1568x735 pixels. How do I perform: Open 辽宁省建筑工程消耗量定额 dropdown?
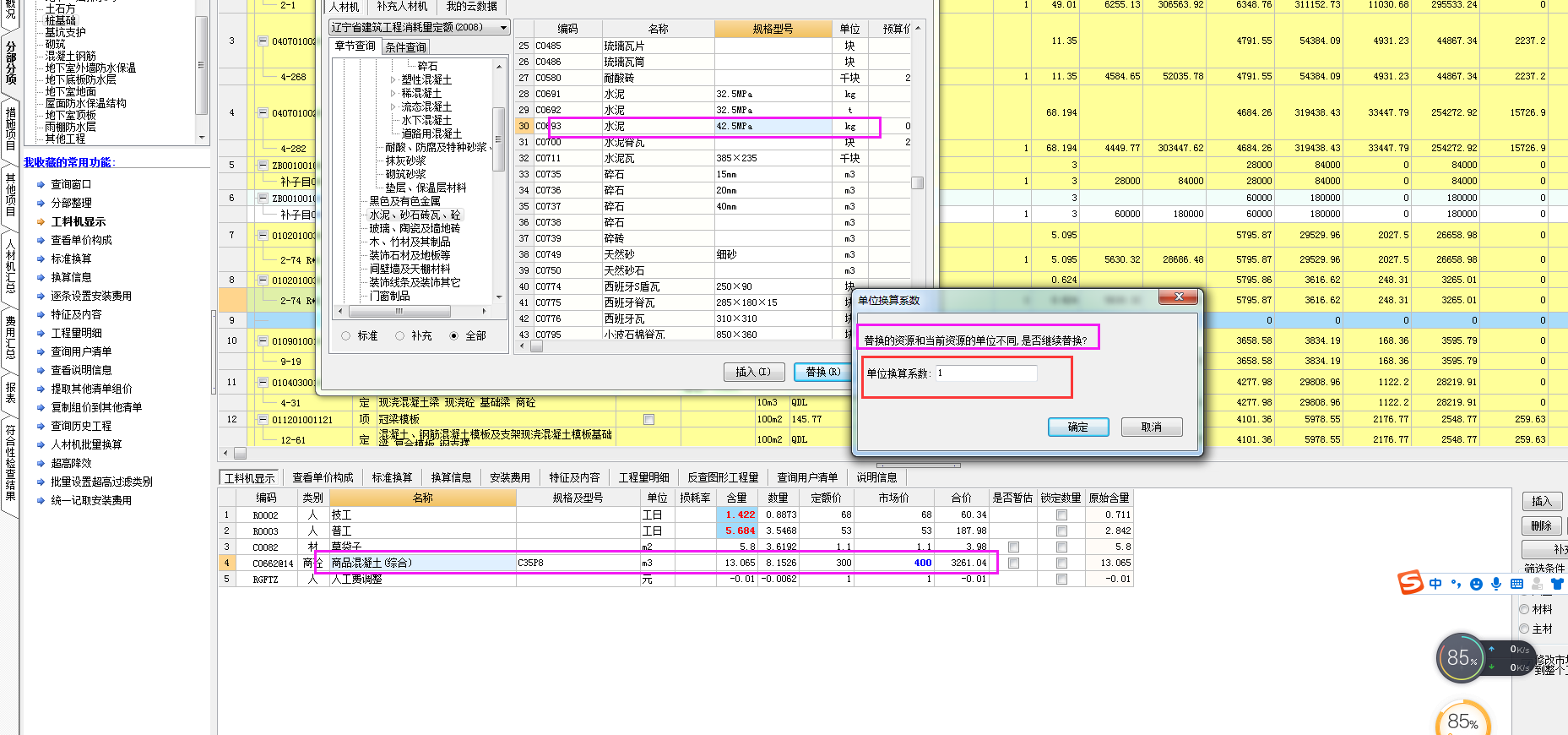point(503,27)
